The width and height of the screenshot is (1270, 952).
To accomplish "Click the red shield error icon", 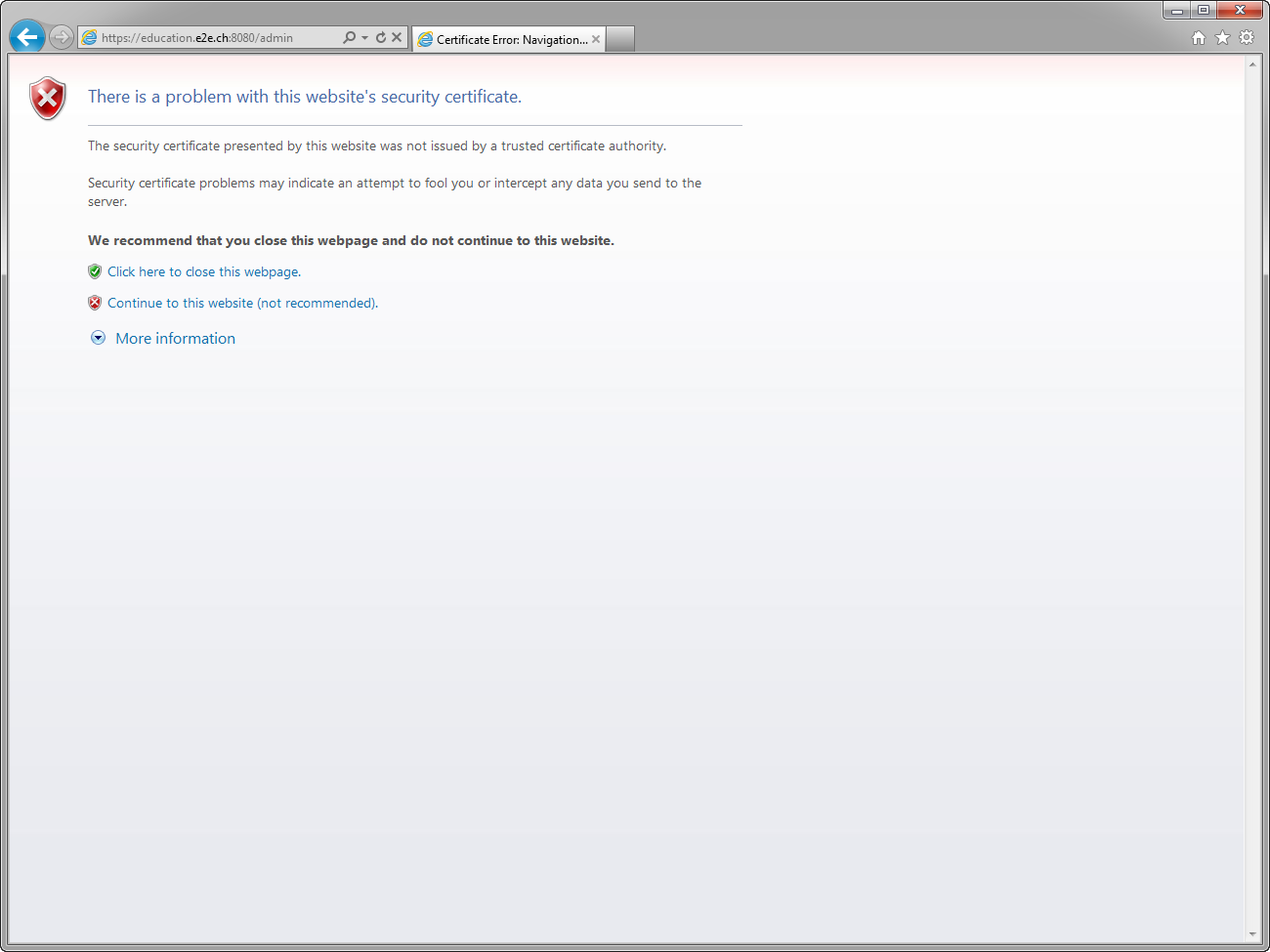I will [x=47, y=98].
